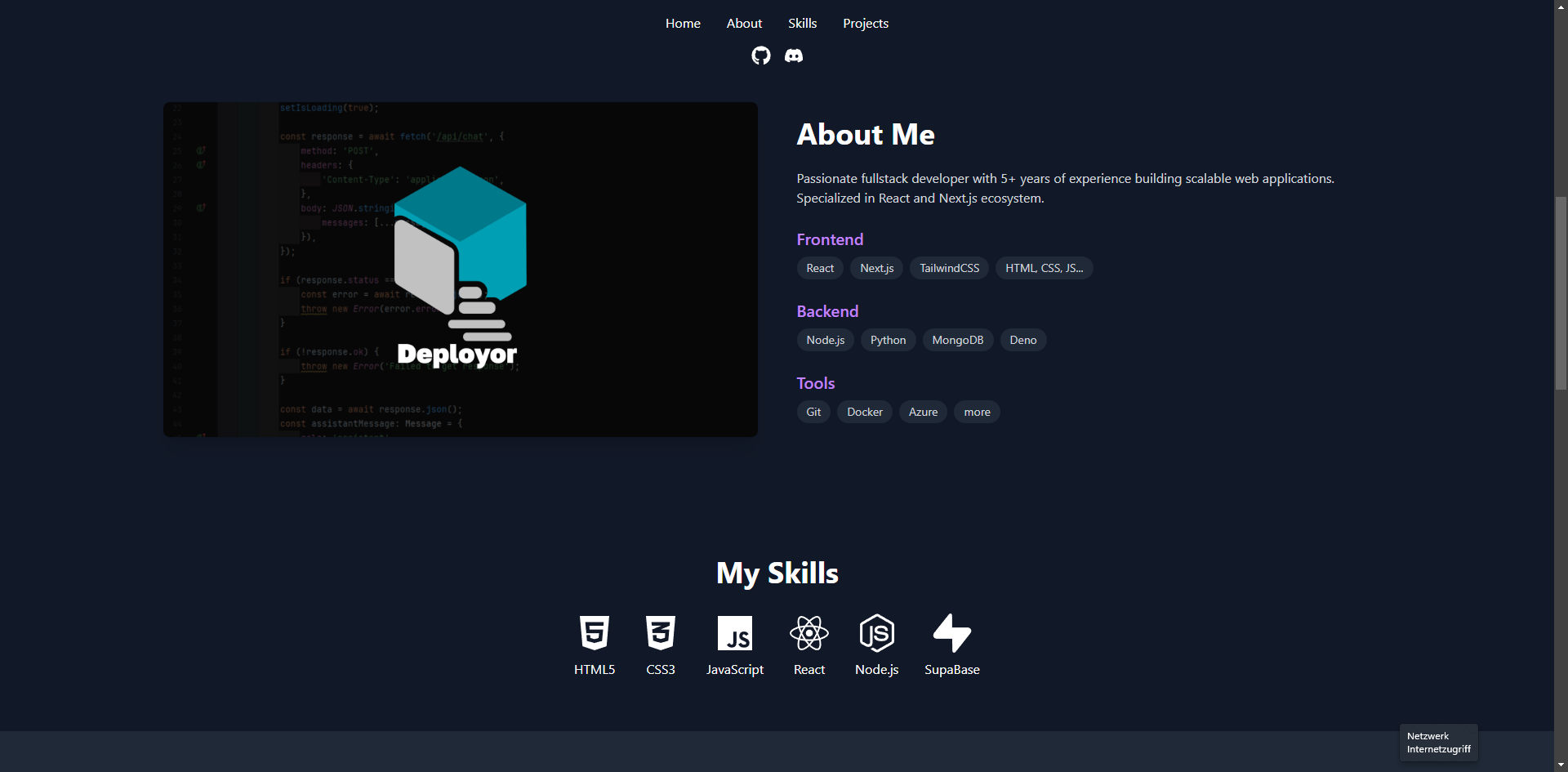The height and width of the screenshot is (772, 1568).
Task: Click the 'My Skills' heading
Action: click(777, 573)
